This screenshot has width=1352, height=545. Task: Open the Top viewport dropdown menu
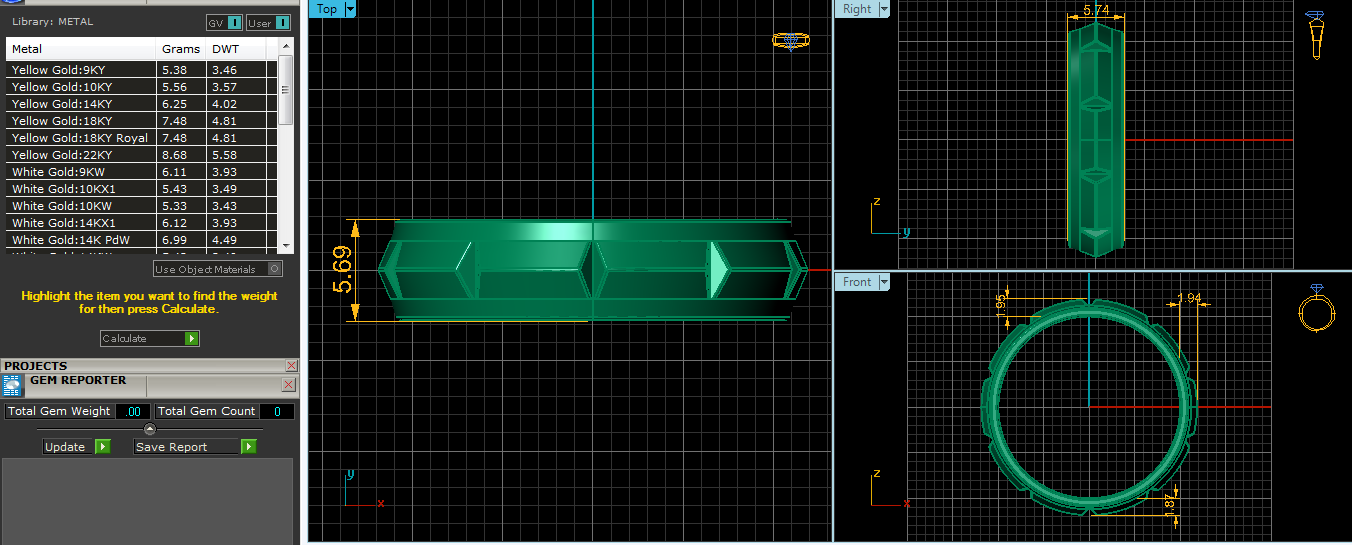click(350, 9)
